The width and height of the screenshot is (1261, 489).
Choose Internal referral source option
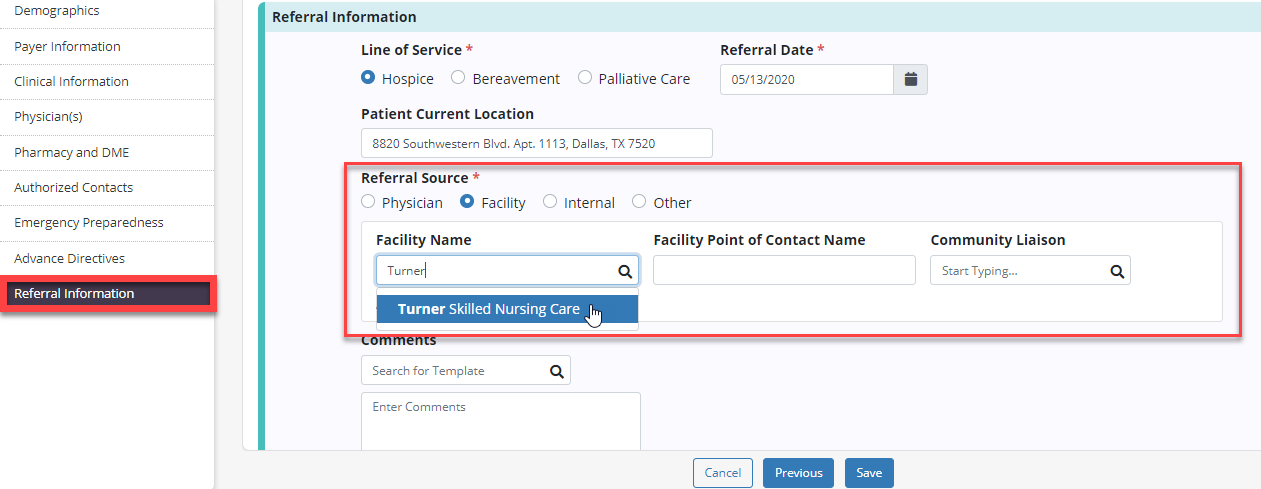pos(550,202)
